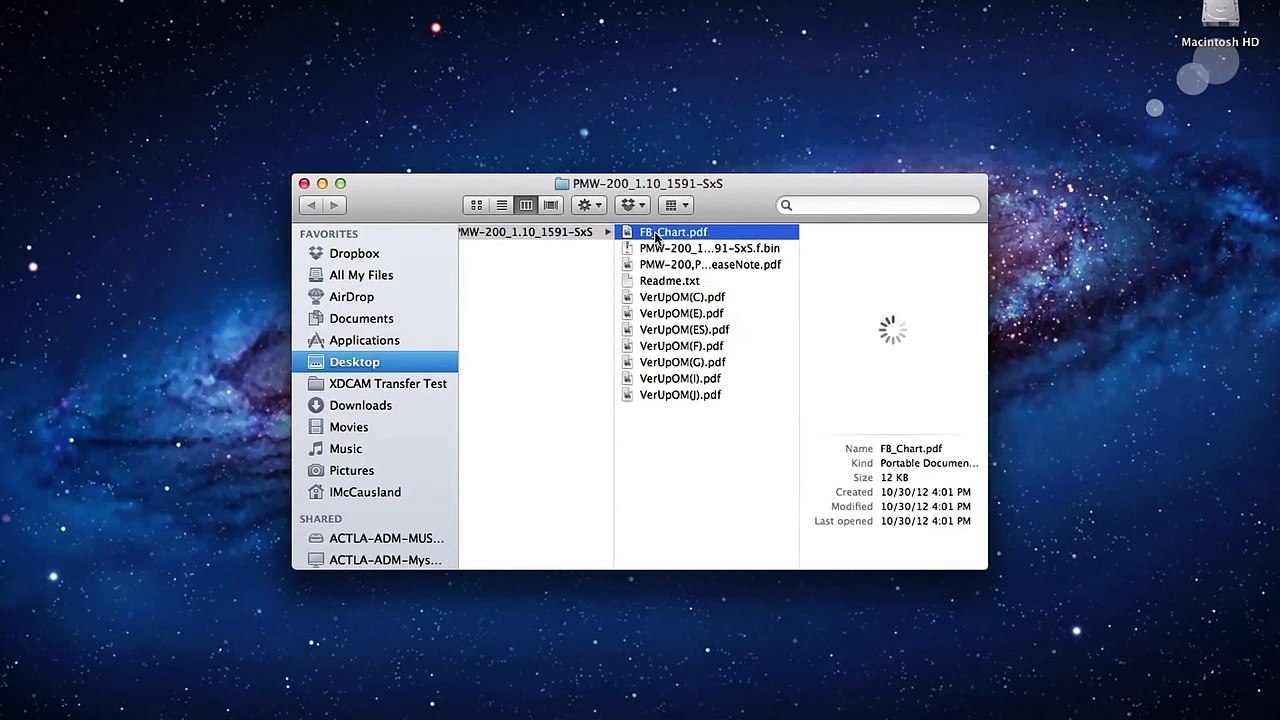Select the PMW-200 SxS .bin firmware file
Viewport: 1280px width, 720px height.
tap(709, 248)
